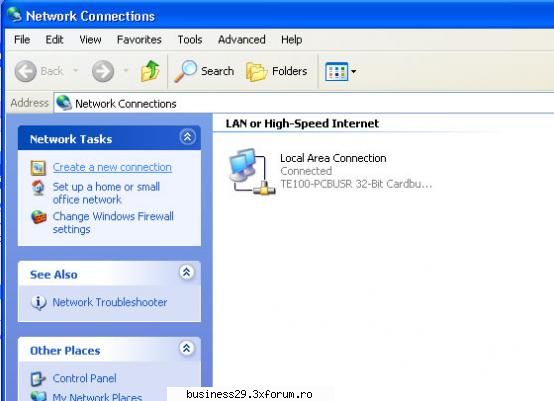Click Create a new connection link

112,167
